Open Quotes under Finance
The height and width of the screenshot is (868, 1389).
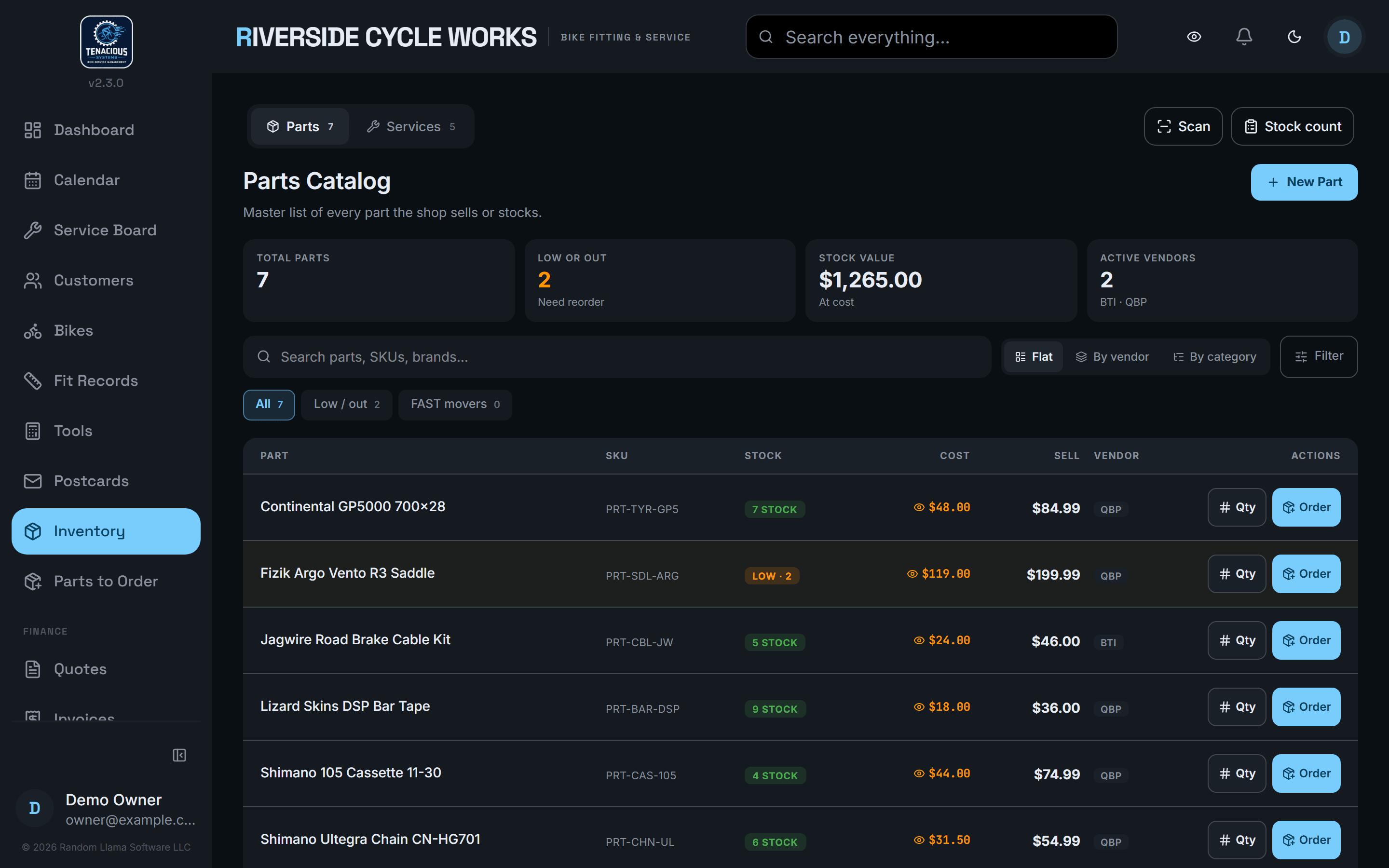tap(106, 669)
